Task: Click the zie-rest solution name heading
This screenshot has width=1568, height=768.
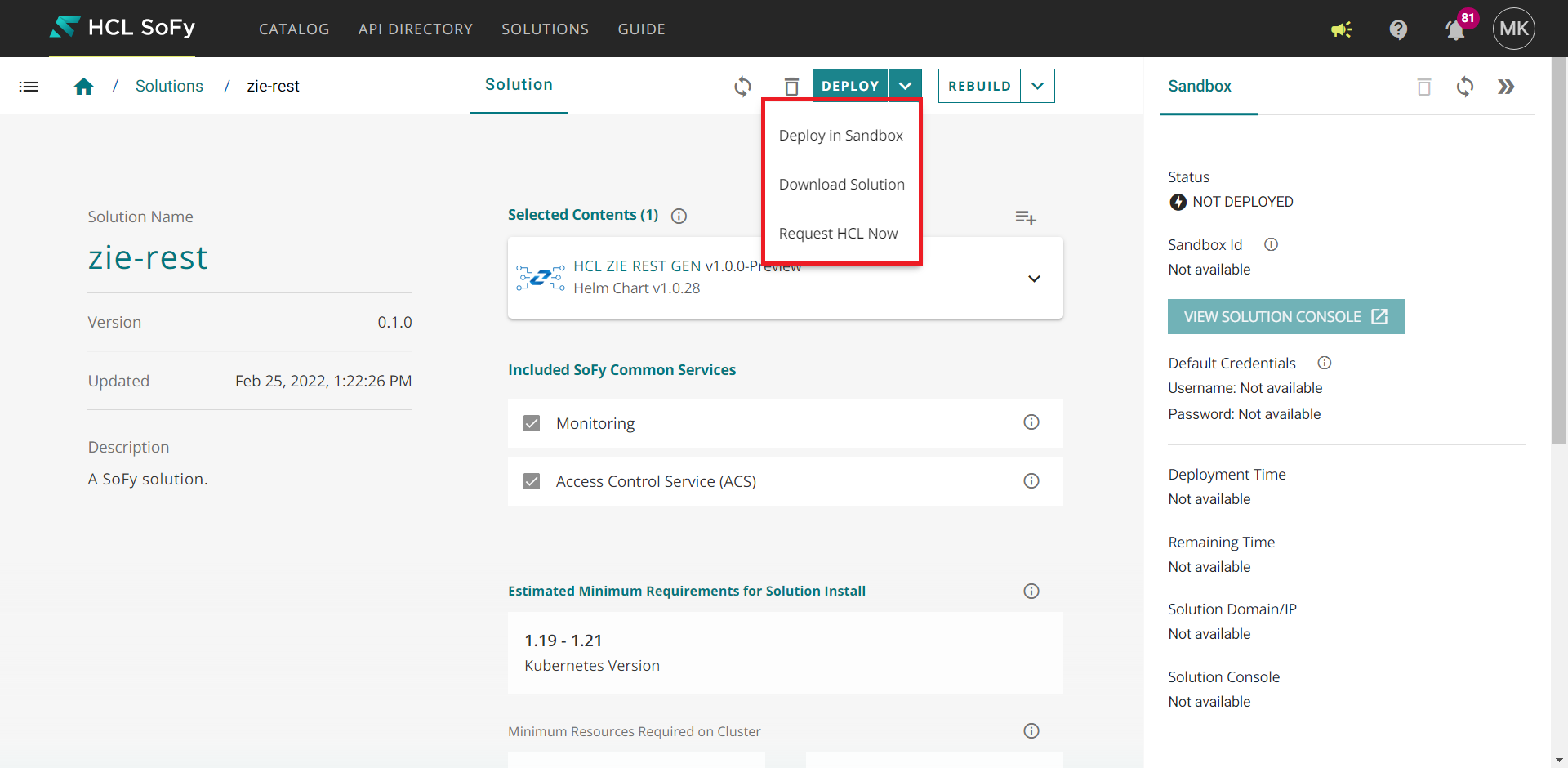Action: (x=148, y=258)
